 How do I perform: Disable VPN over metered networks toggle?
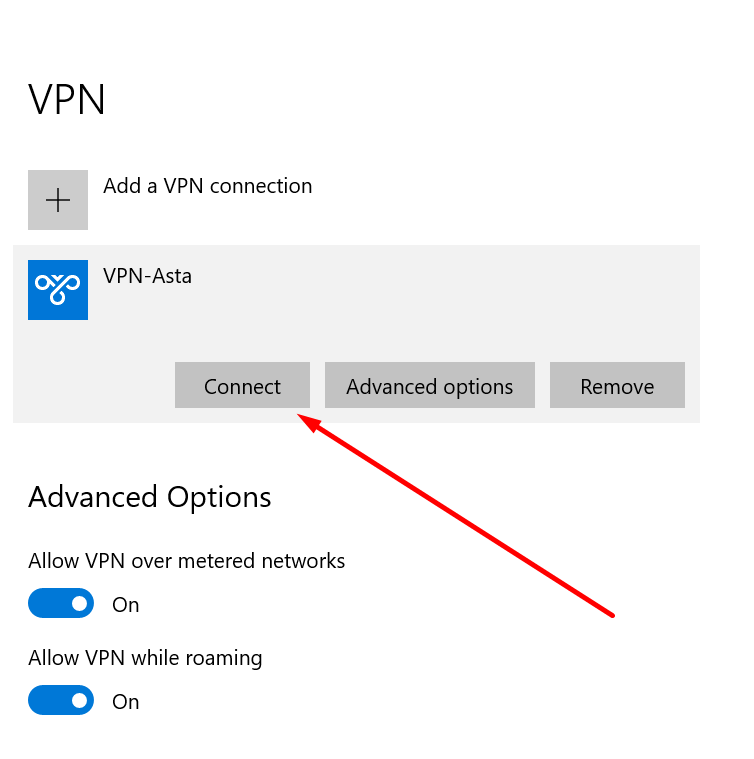61,604
